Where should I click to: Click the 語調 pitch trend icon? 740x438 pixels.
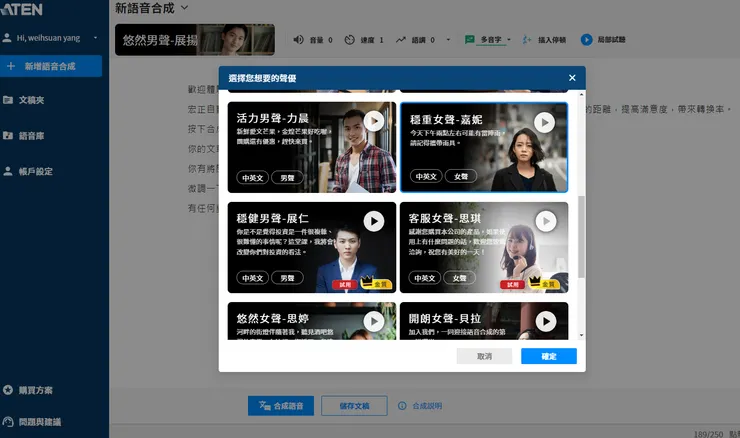[401, 40]
